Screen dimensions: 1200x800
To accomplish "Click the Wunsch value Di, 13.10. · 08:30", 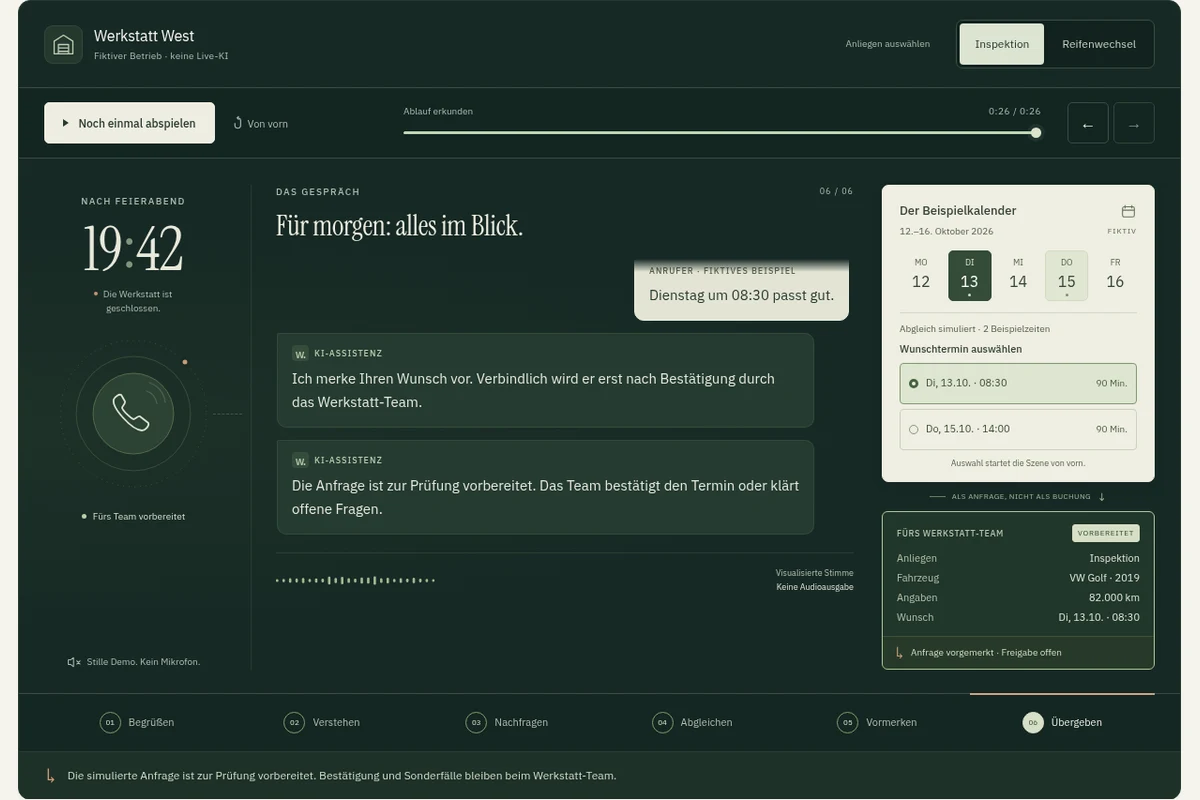I will (1099, 617).
